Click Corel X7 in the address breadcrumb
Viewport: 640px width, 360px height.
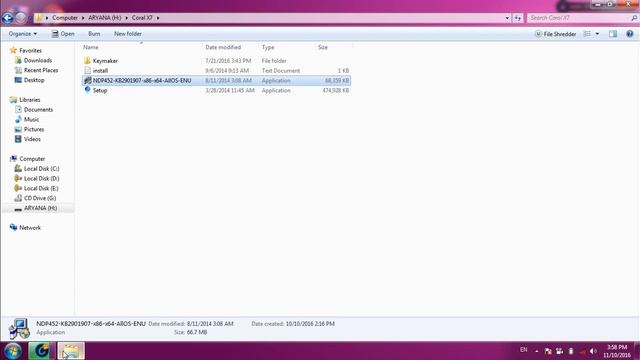click(142, 18)
